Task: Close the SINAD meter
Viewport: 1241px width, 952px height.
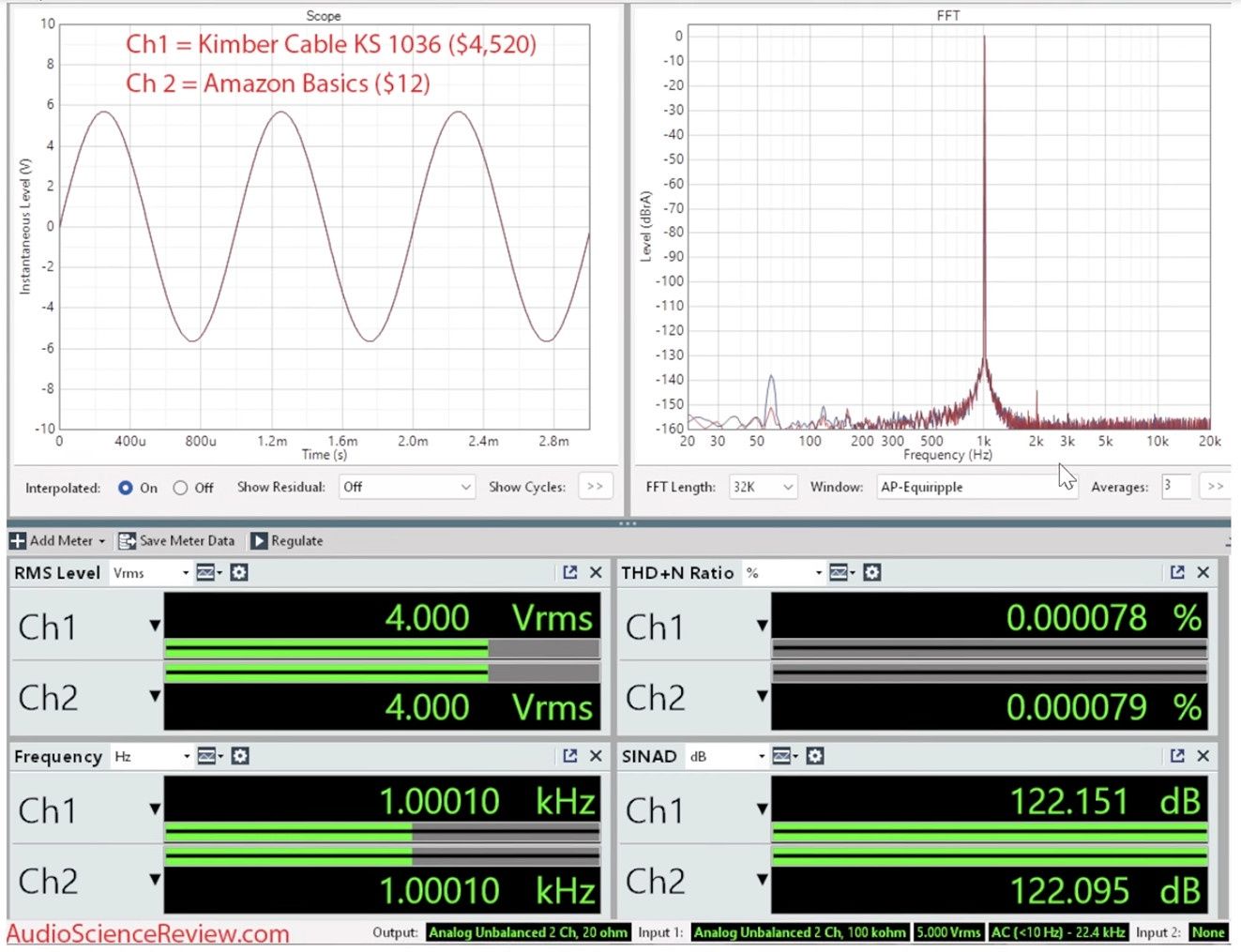Action: tap(1203, 756)
